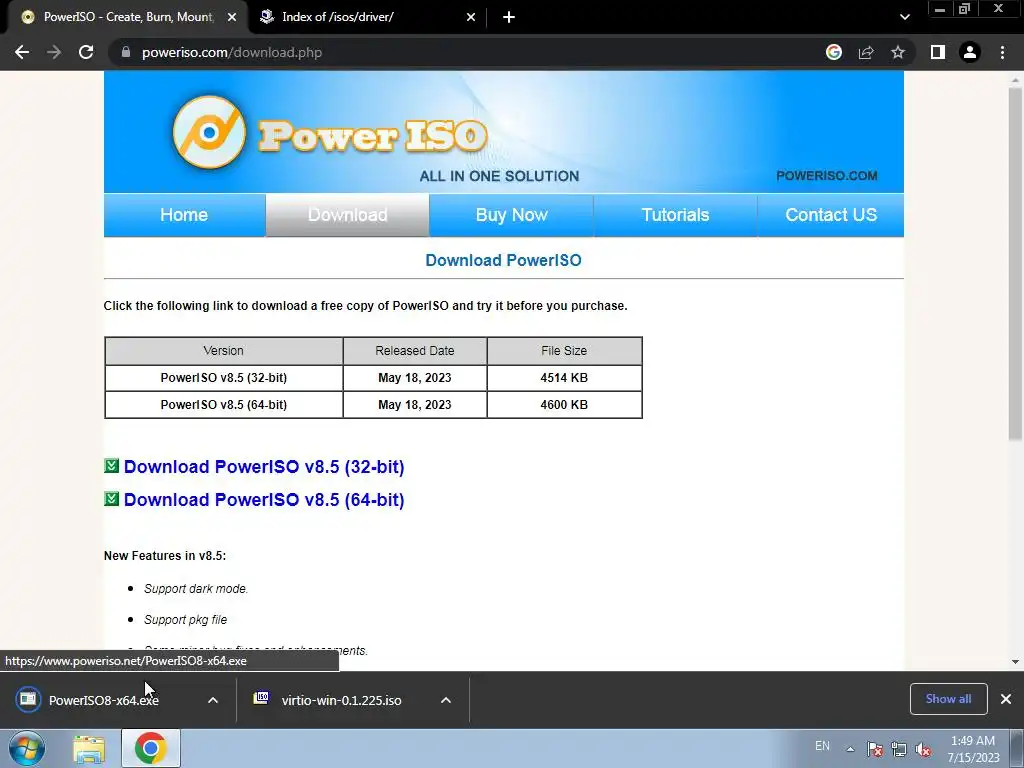Click the File Size column header
1024x768 pixels.
pyautogui.click(x=564, y=351)
